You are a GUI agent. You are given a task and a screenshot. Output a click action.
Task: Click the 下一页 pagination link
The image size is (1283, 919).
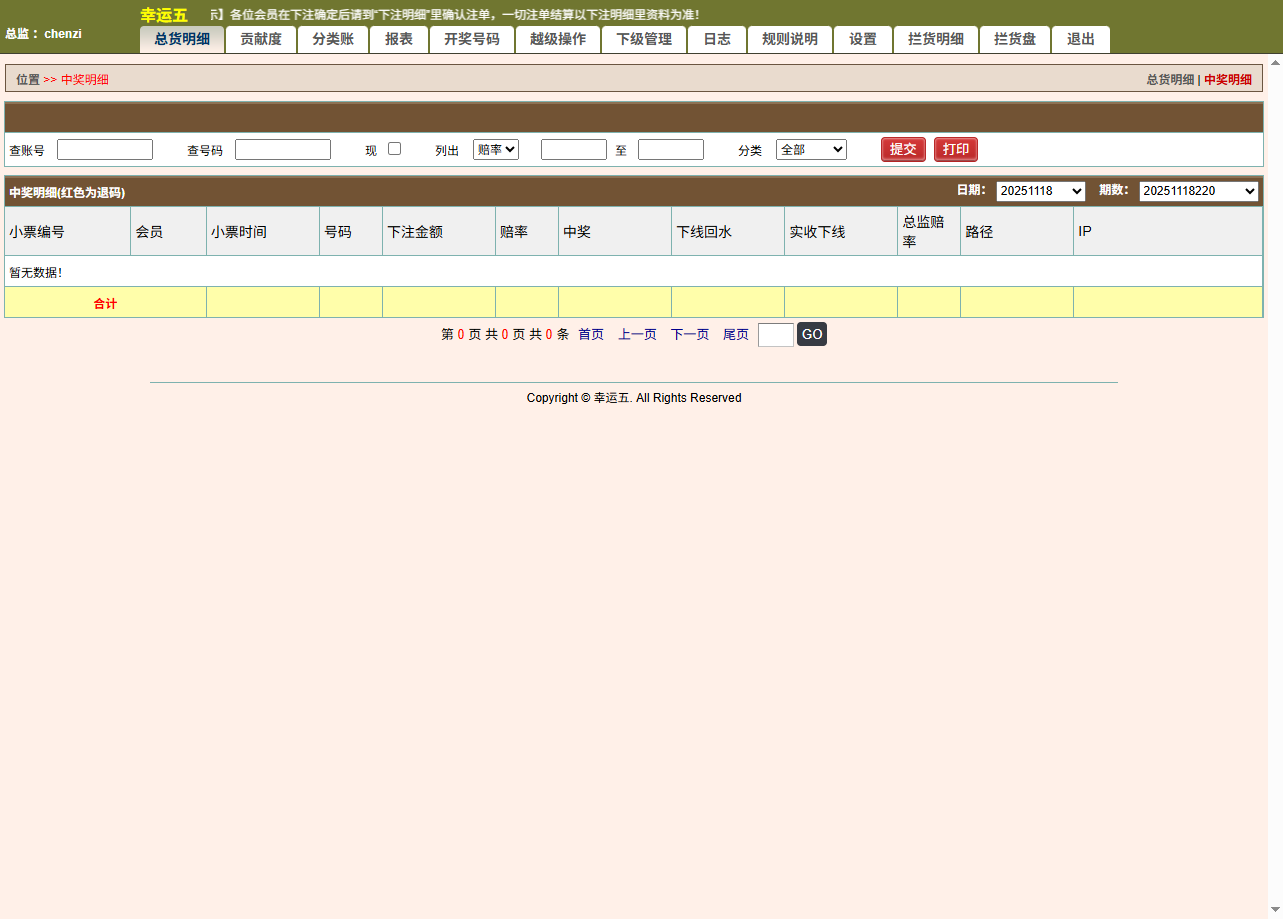pos(690,335)
